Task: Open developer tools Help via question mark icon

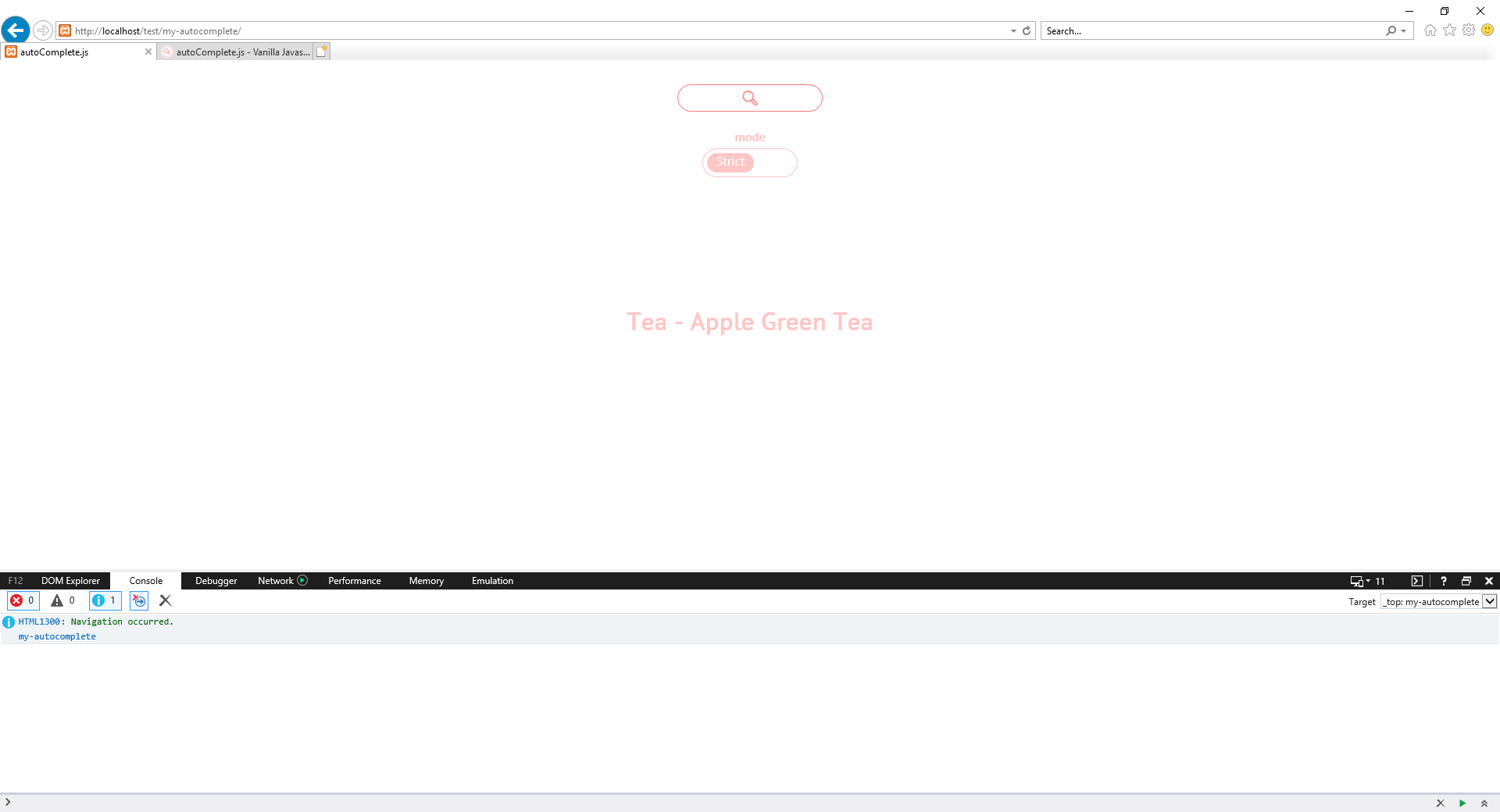Action: click(1443, 581)
